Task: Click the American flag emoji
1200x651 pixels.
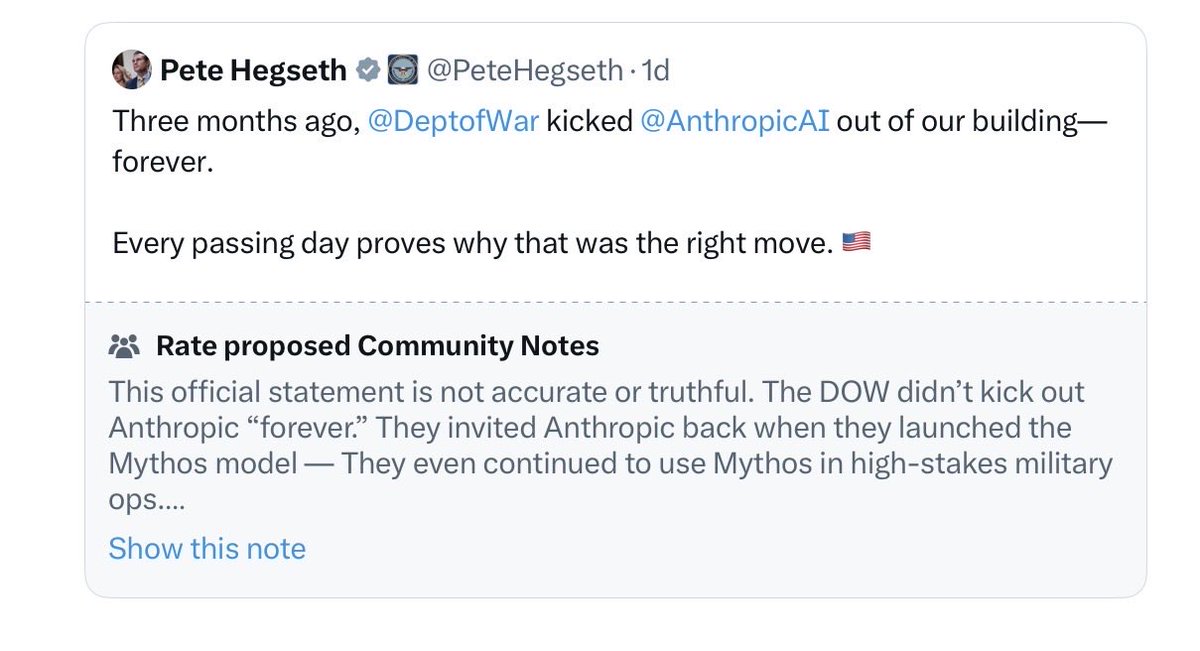Action: coord(857,242)
